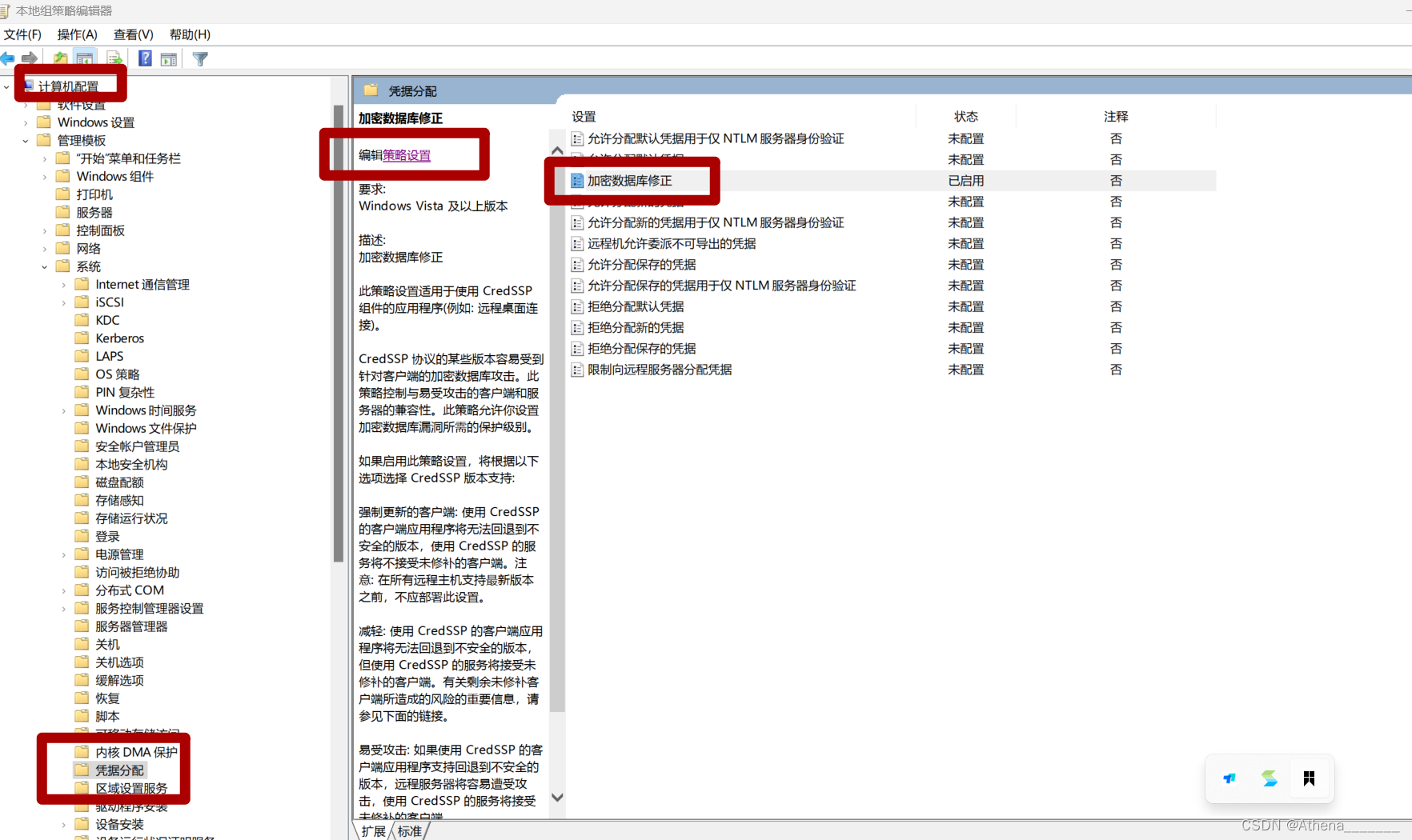Click the gray Forward arrow in toolbar
This screenshot has width=1412, height=840.
pos(30,58)
